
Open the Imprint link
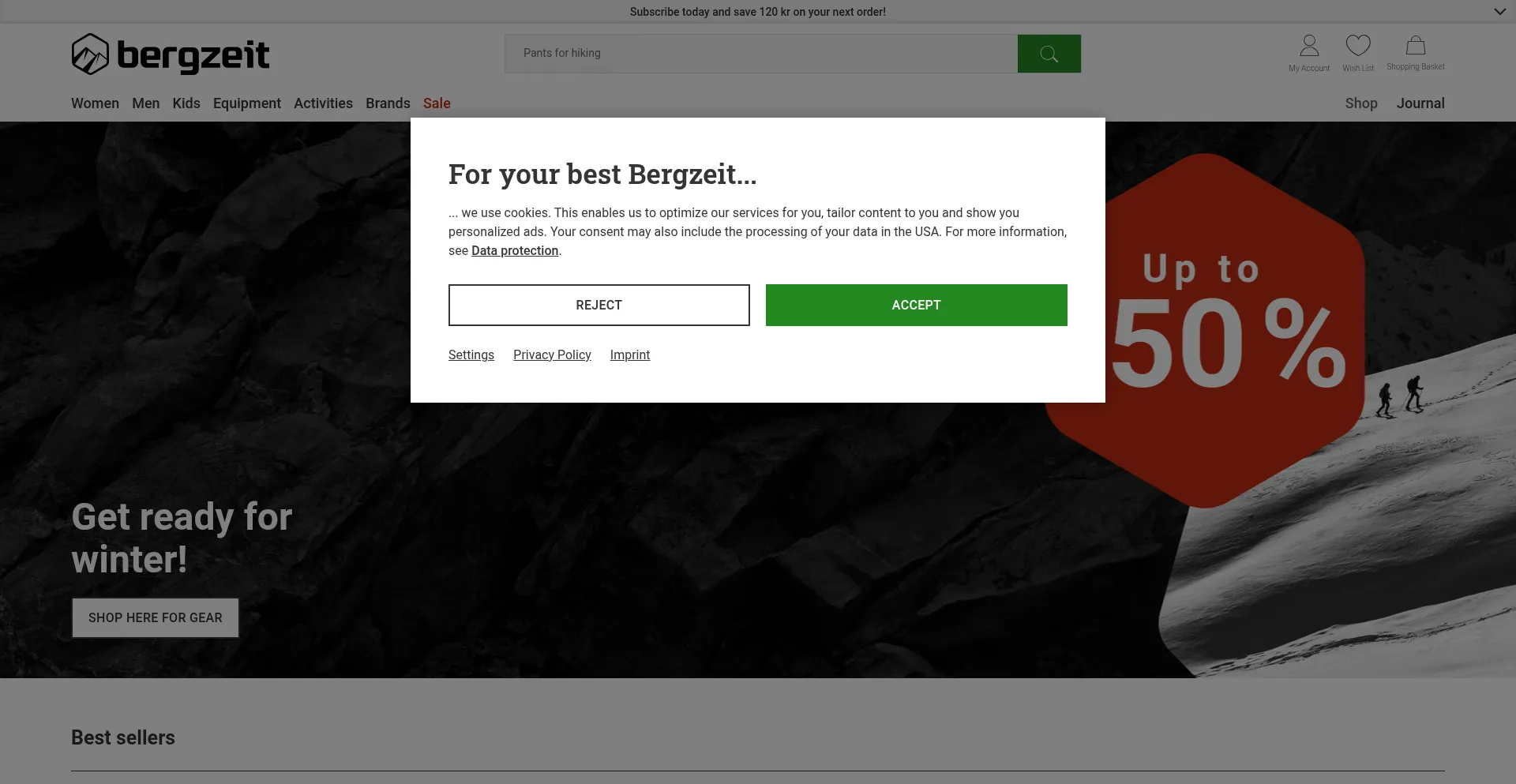tap(630, 354)
